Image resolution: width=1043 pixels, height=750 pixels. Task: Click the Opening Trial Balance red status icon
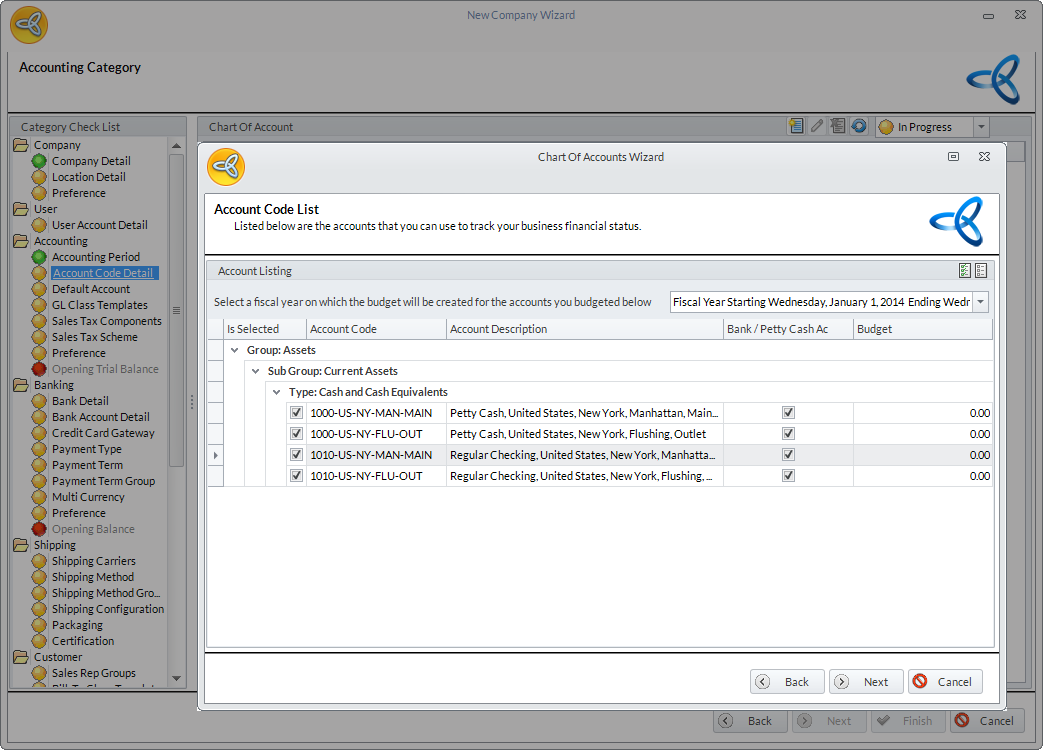pos(39,369)
